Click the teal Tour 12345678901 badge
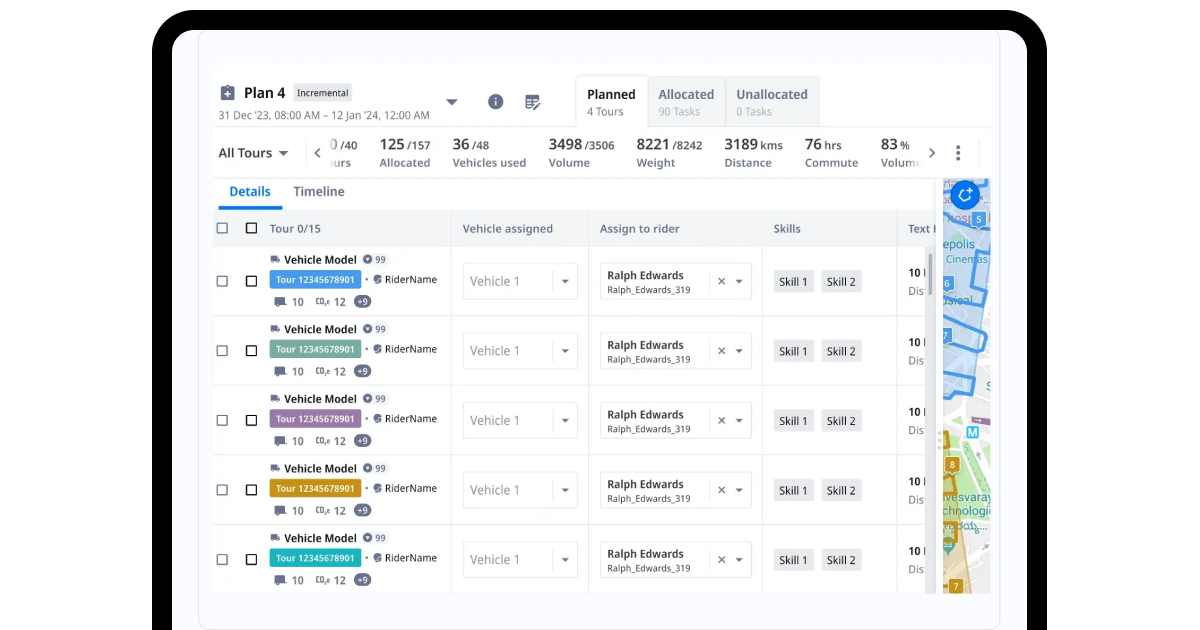 [x=315, y=558]
